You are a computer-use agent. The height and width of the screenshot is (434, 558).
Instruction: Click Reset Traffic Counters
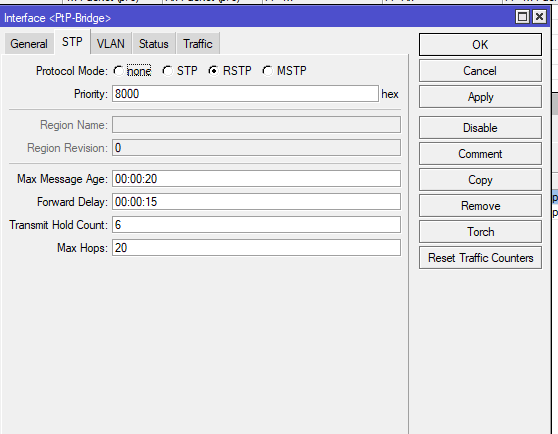click(x=480, y=258)
